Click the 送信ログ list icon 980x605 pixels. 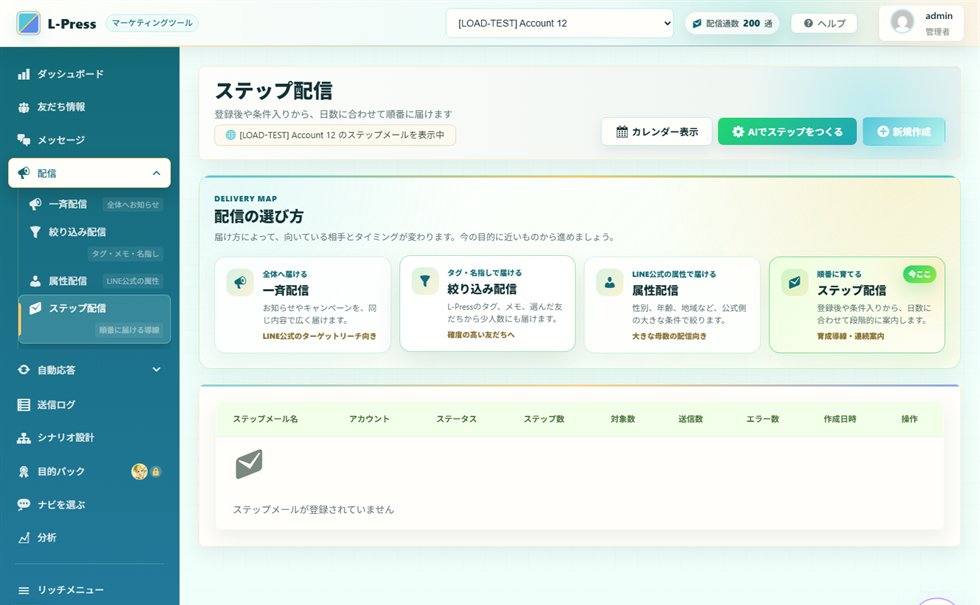pyautogui.click(x=24, y=405)
